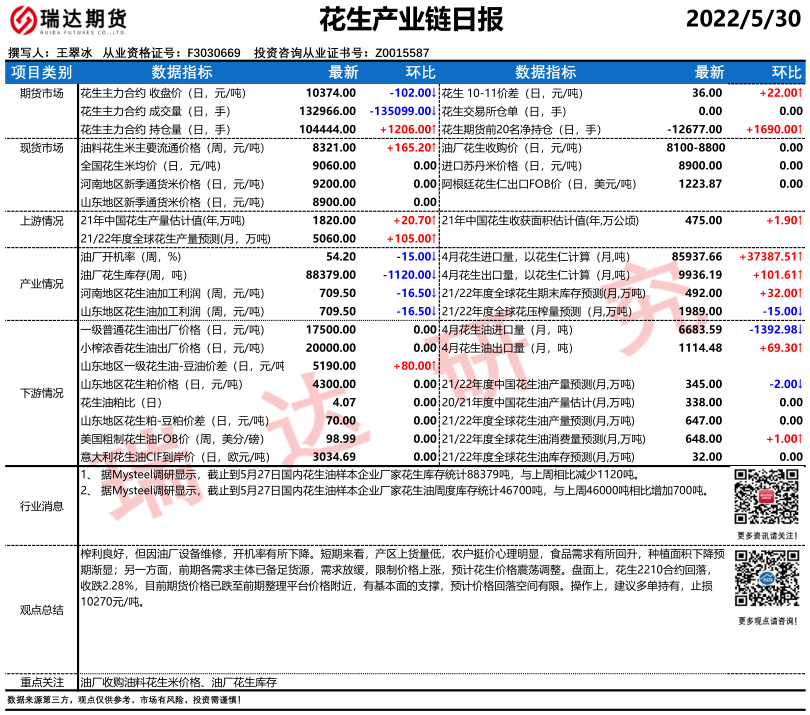Click the 重点关注 row label
The width and height of the screenshot is (810, 715).
[x=41, y=682]
